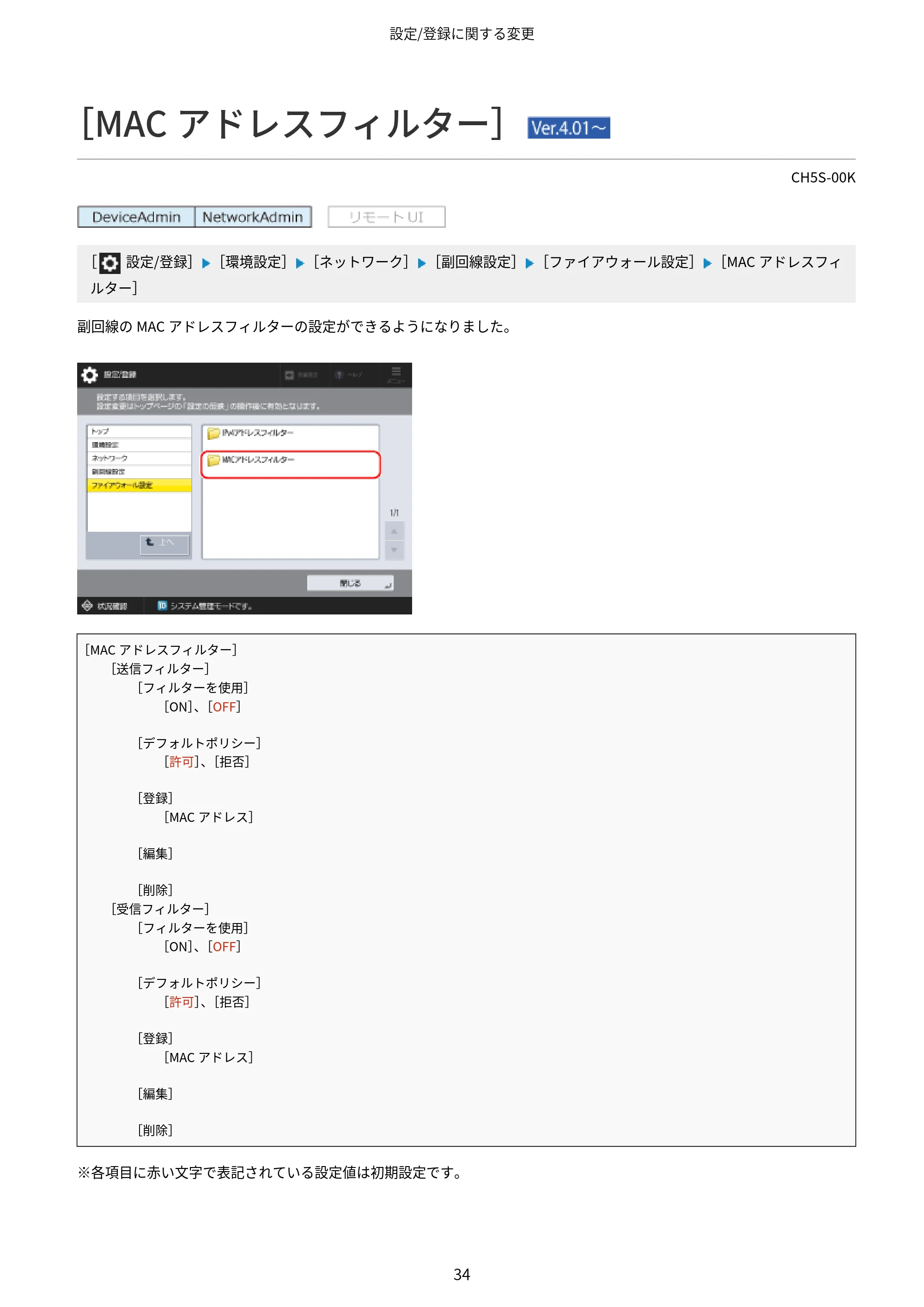
Task: Select ネットワーク in the left list
Action: click(x=139, y=458)
